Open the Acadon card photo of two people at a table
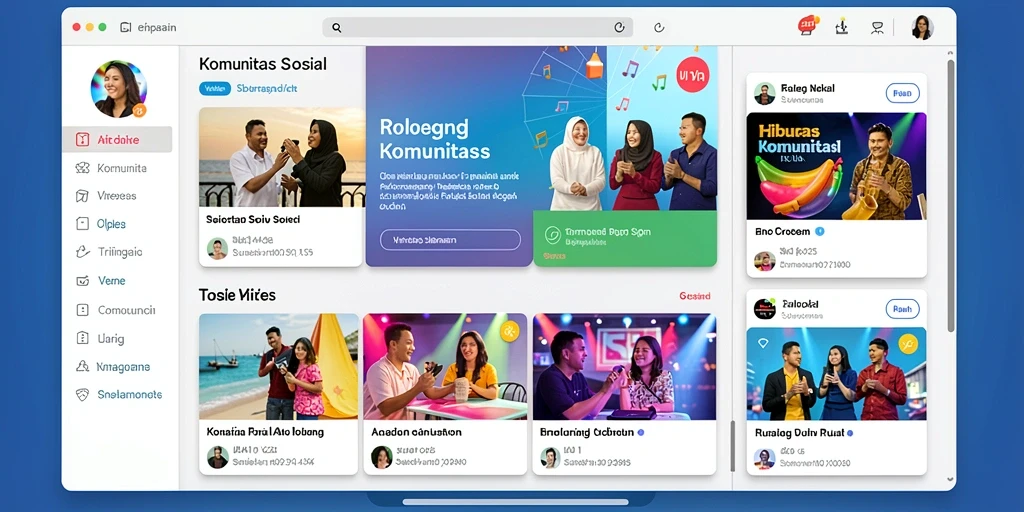The image size is (1024, 512). pyautogui.click(x=445, y=366)
